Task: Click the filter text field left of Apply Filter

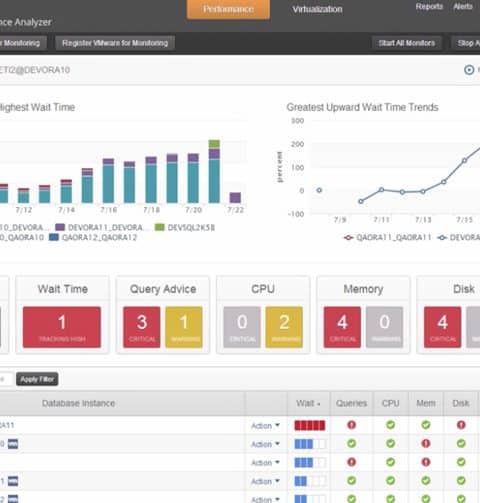Action: (6, 379)
